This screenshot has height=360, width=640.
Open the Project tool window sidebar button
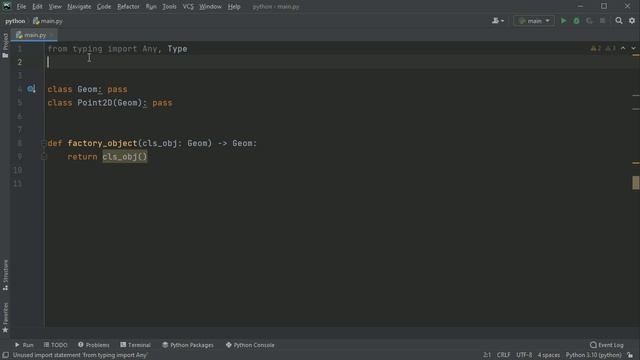[5, 45]
